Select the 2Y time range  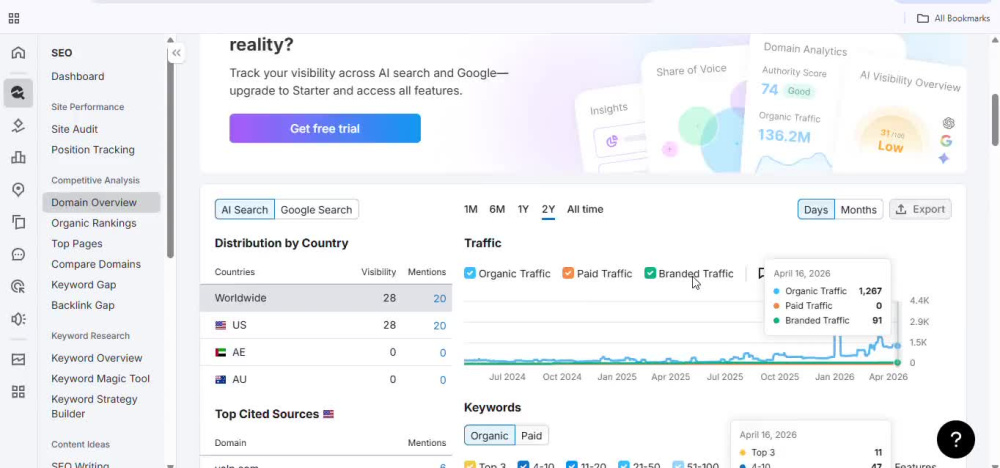pos(548,209)
